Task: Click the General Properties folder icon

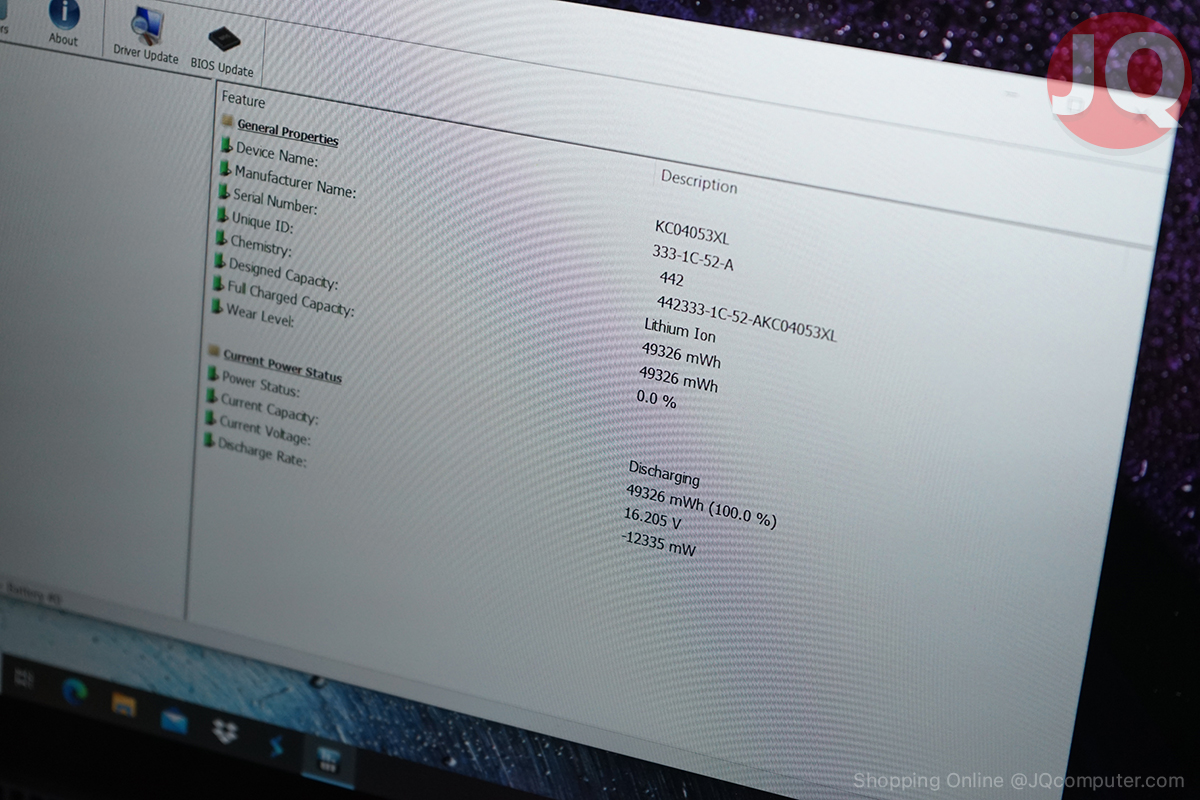Action: click(228, 121)
